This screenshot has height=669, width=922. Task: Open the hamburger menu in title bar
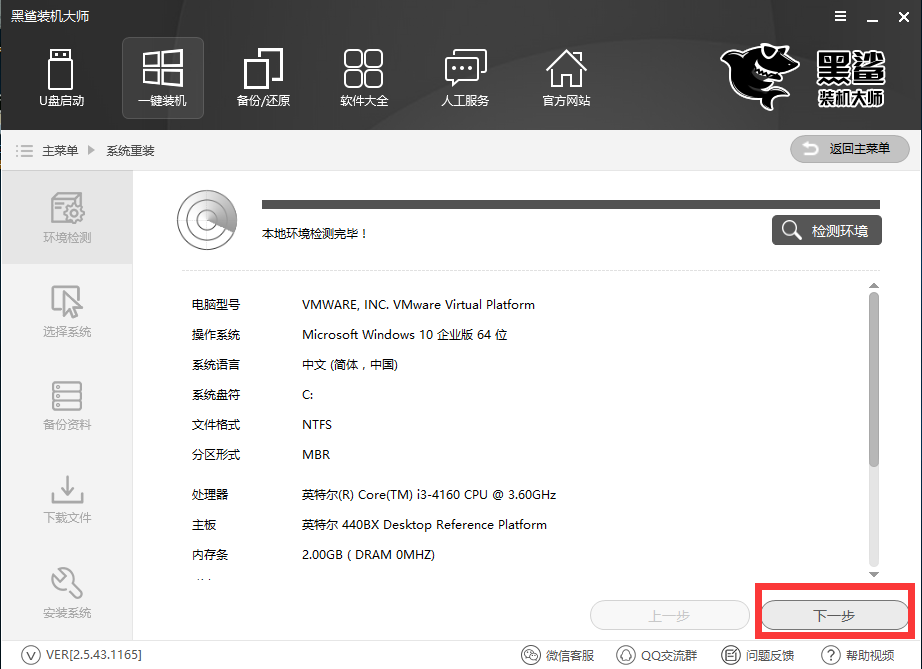point(841,16)
